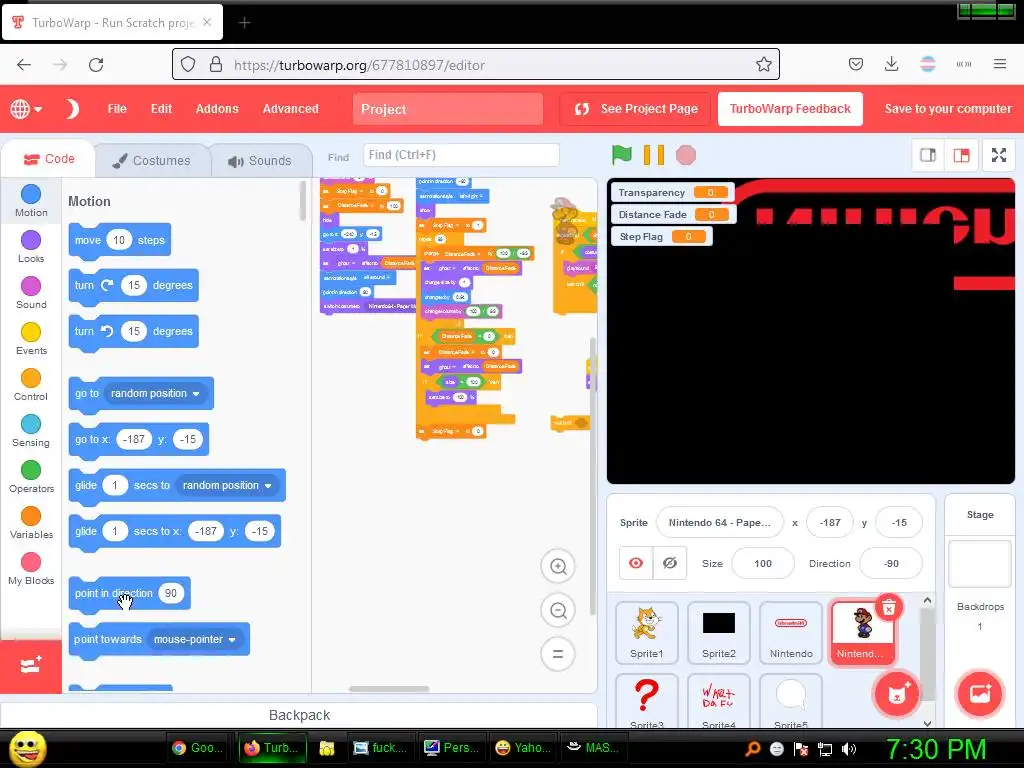The height and width of the screenshot is (768, 1024).
Task: Choose a new sprite with cat button
Action: tap(896, 694)
